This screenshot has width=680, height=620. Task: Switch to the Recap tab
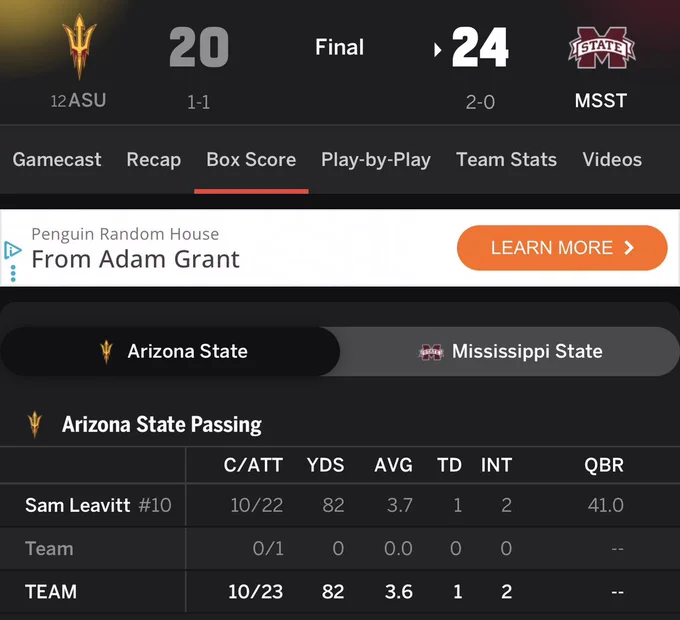coord(154,160)
